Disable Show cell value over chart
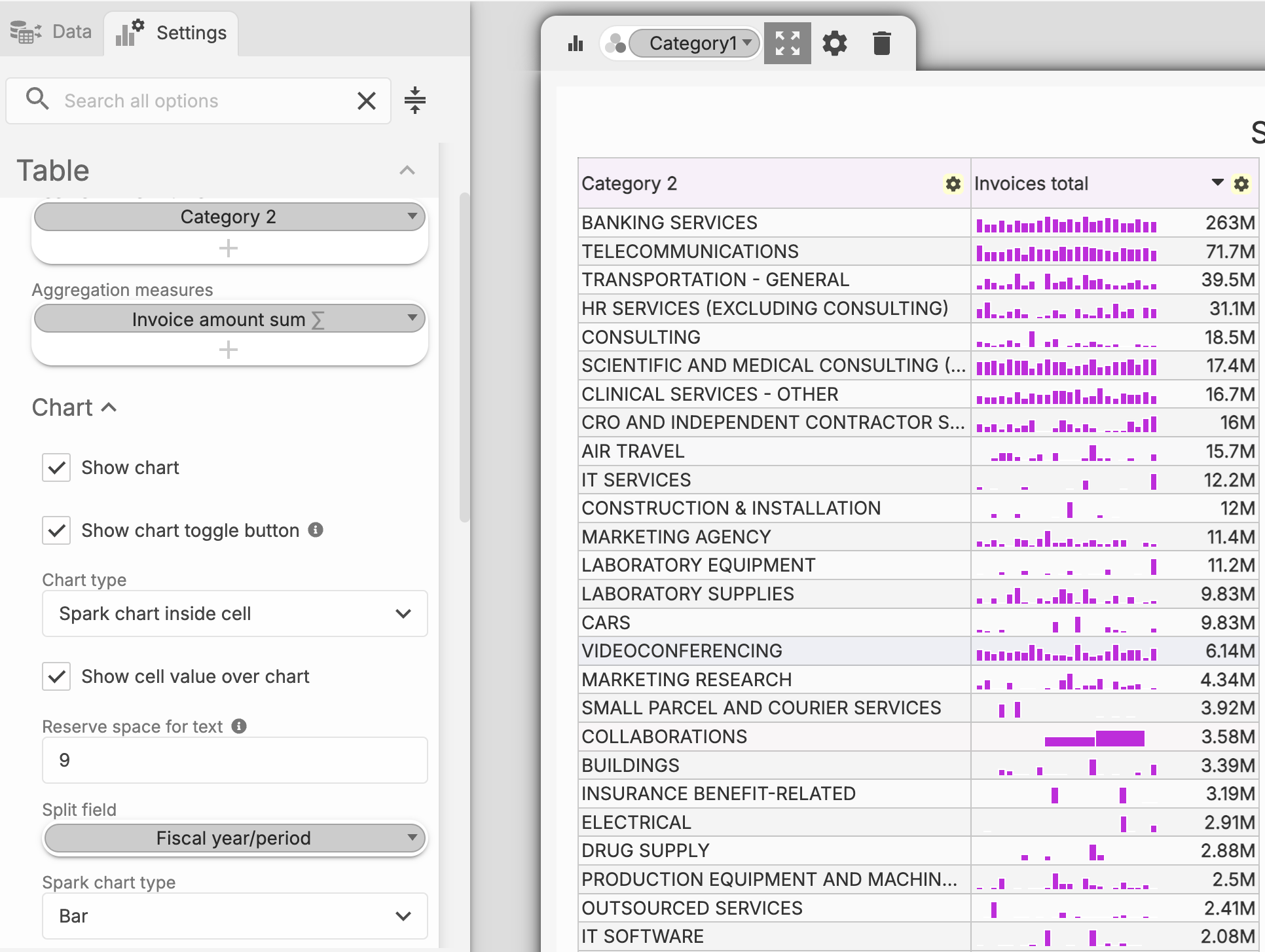Viewport: 1265px width, 952px height. [x=56, y=676]
